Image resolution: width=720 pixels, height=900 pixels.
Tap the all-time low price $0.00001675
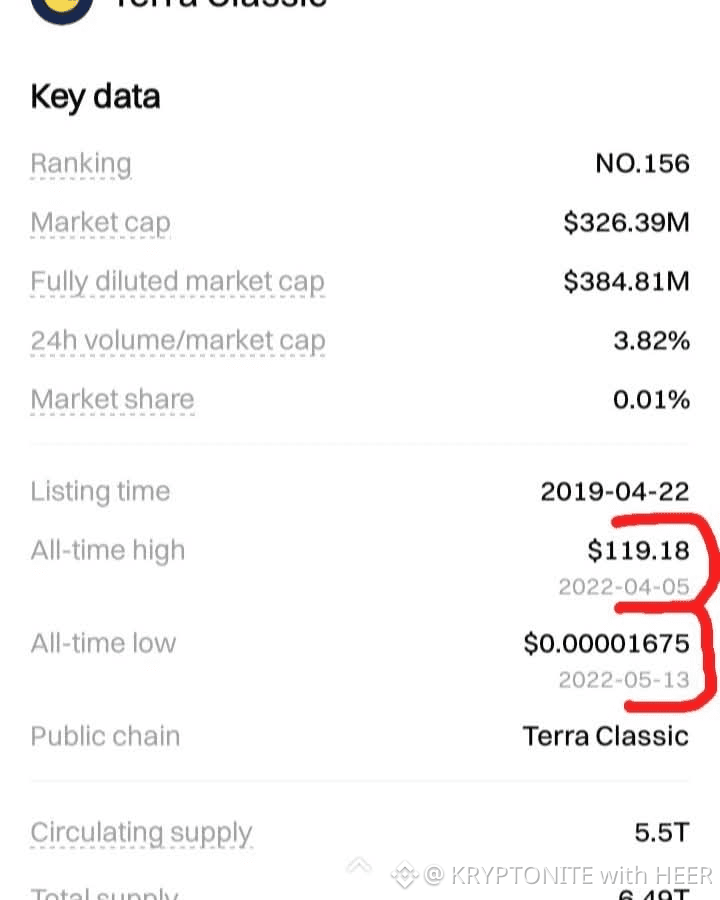pyautogui.click(x=606, y=643)
